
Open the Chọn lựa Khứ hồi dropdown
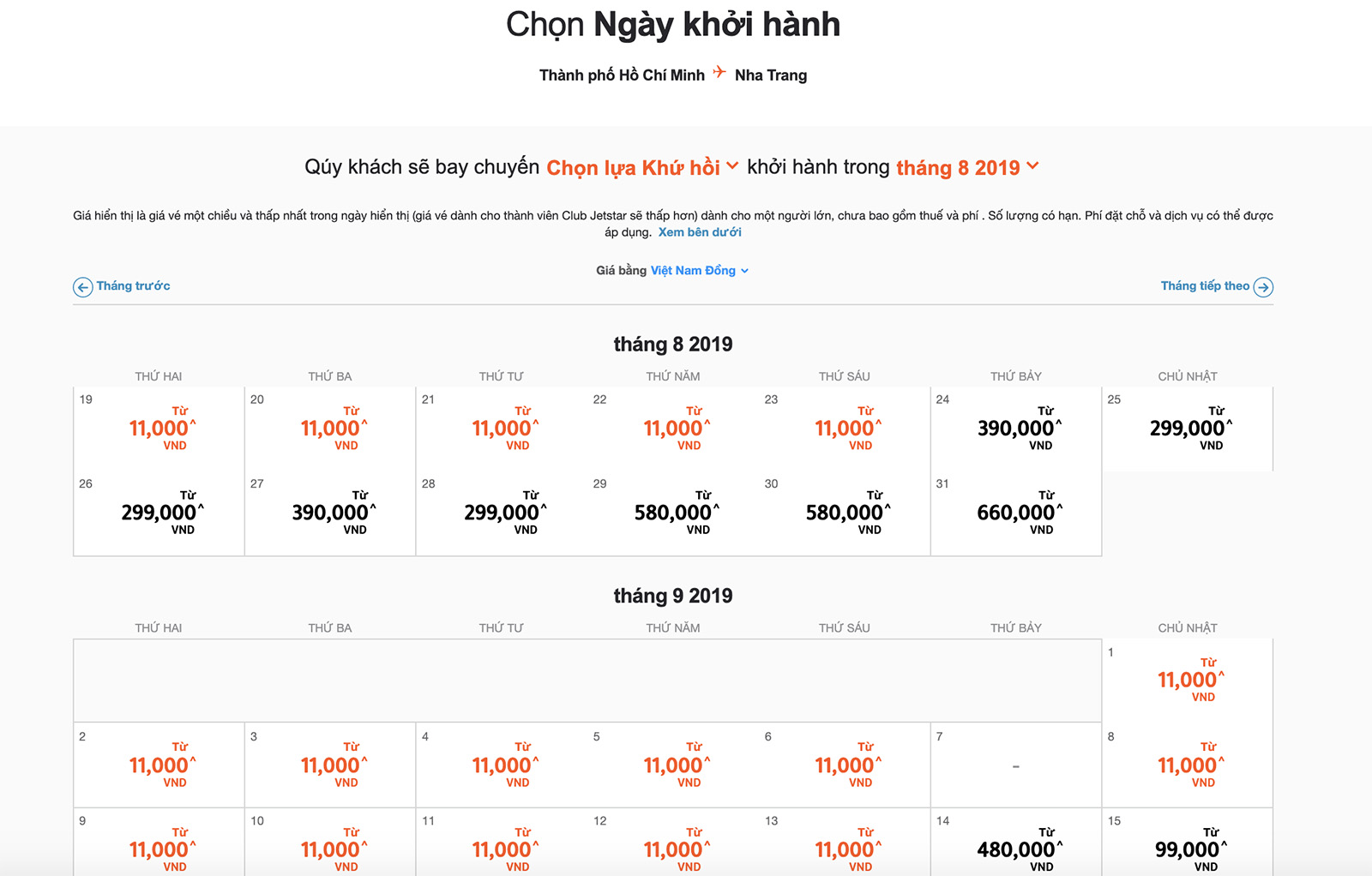click(641, 167)
